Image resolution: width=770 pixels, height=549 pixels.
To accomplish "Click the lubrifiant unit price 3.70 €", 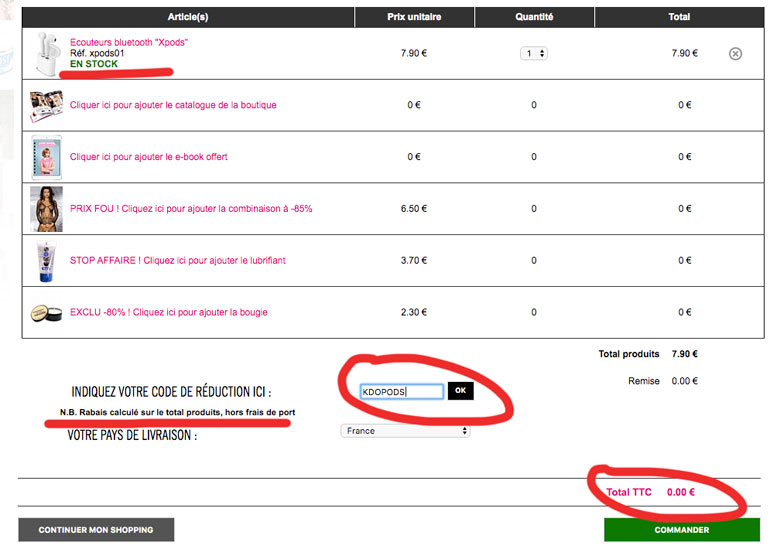I will (x=414, y=260).
